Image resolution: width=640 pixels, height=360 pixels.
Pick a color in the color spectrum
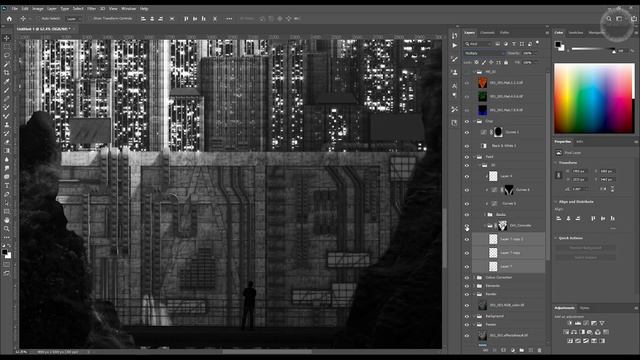(x=593, y=98)
